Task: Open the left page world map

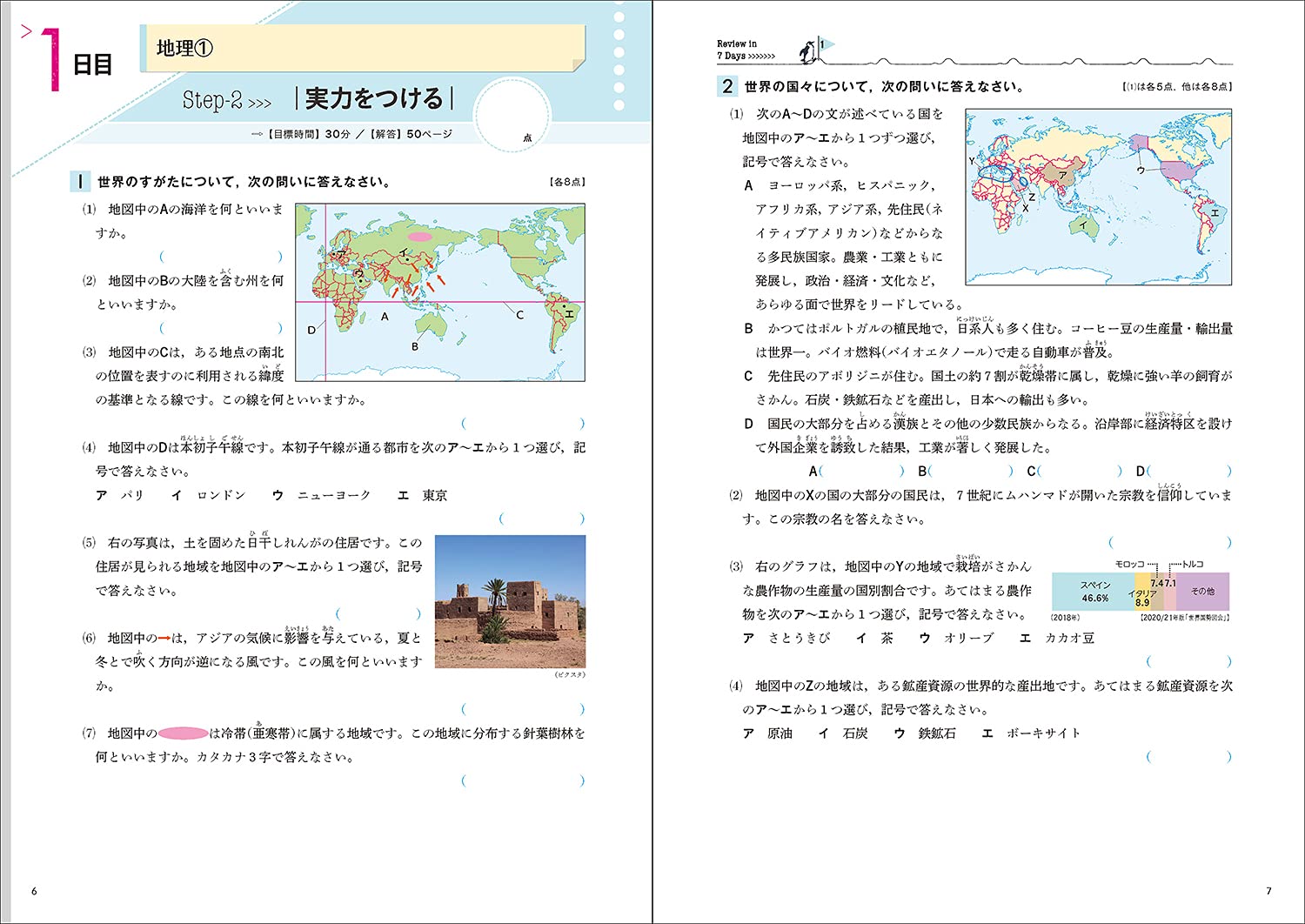Action: point(440,292)
